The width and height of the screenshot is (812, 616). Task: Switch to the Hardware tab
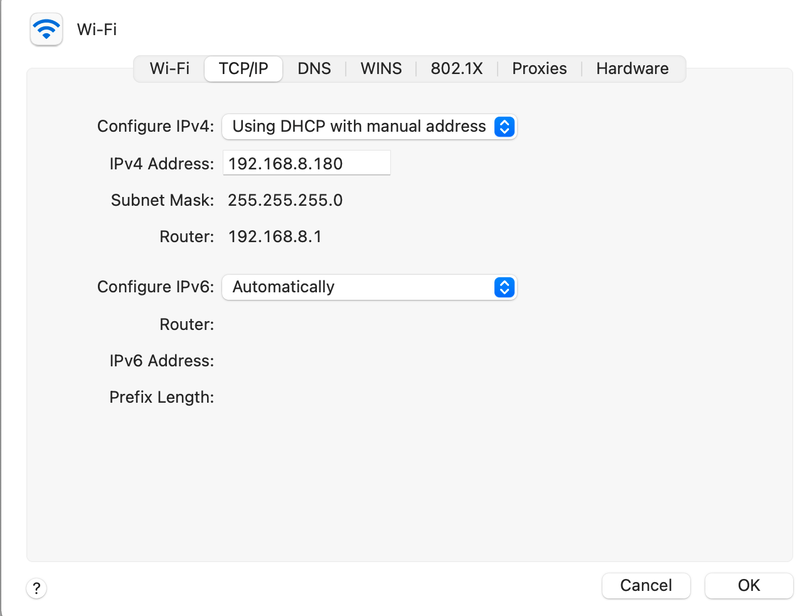tap(632, 69)
